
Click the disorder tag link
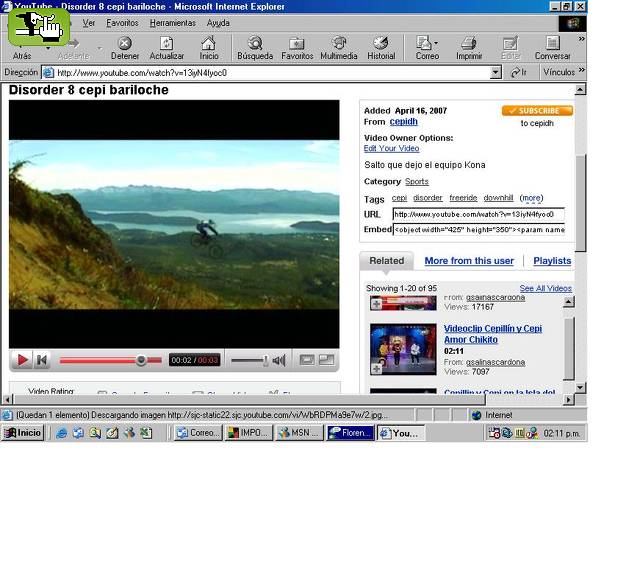coord(427,198)
